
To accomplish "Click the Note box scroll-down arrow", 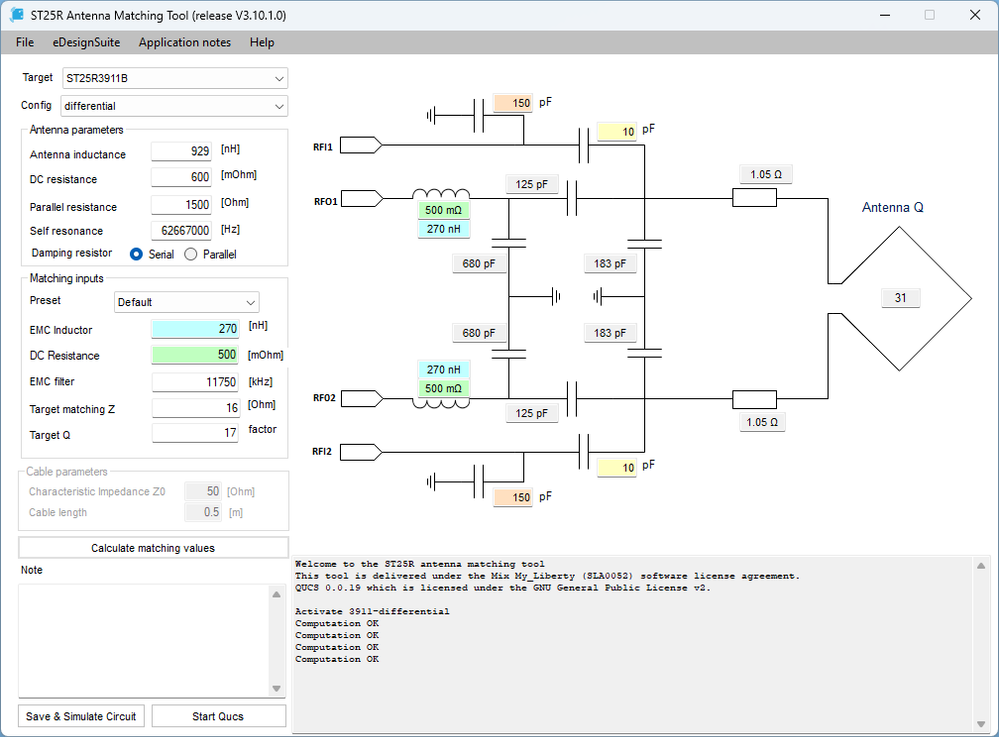I will [x=277, y=688].
